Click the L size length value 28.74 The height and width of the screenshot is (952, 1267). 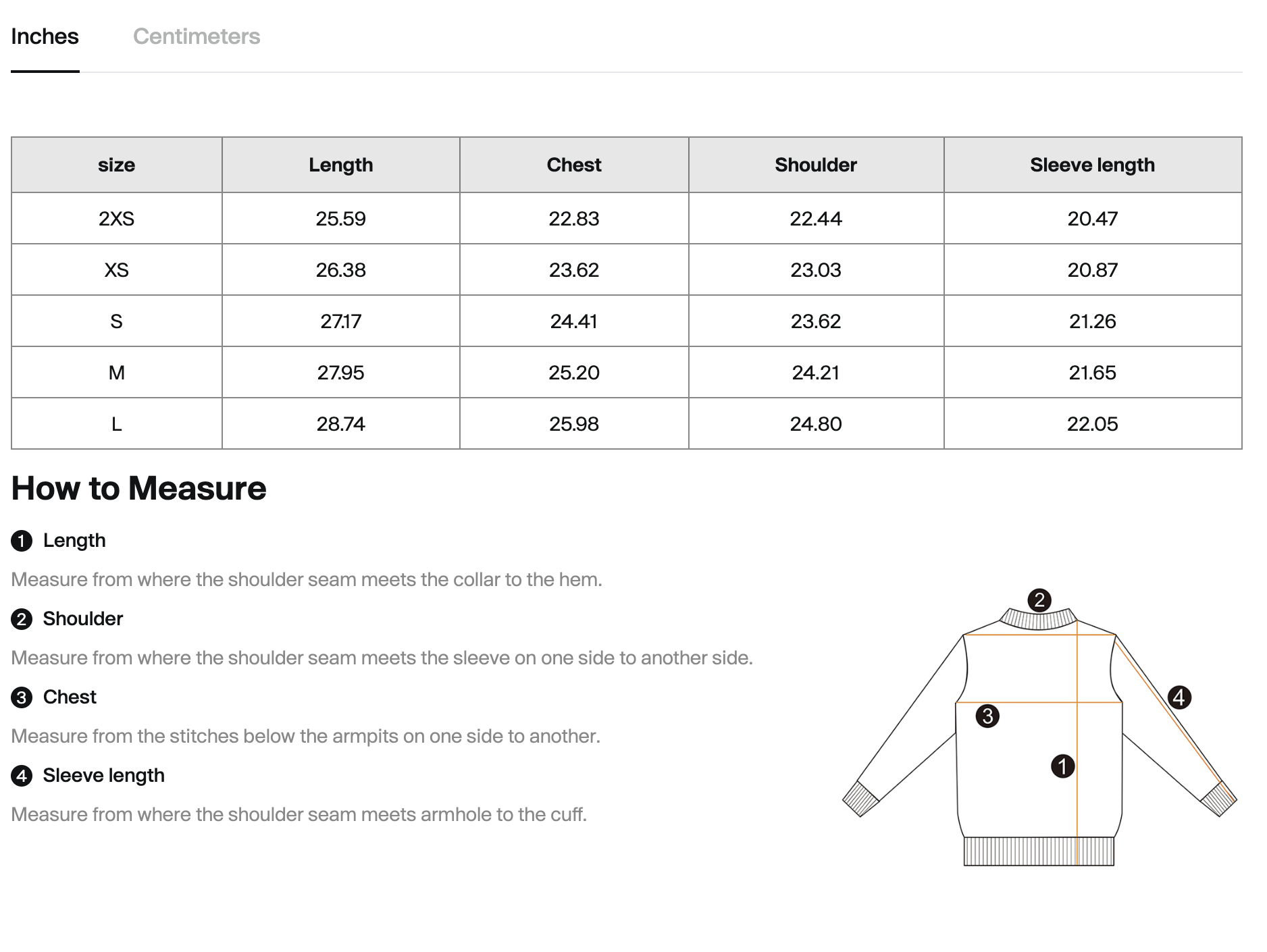341,424
